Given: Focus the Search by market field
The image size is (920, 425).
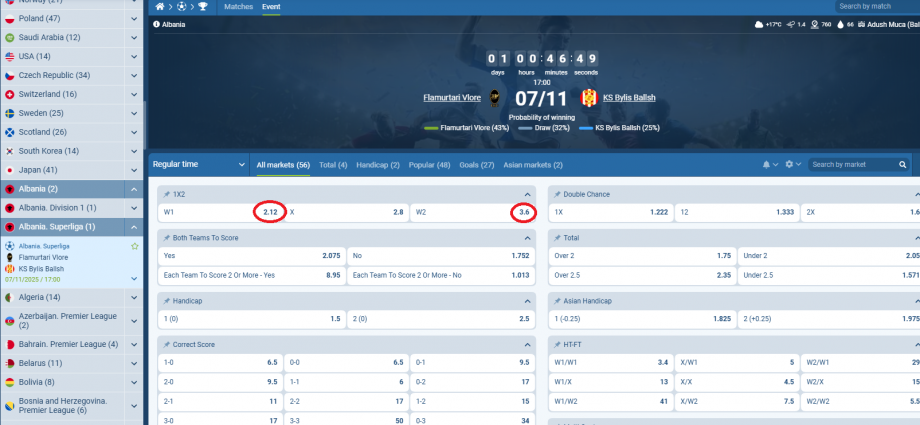Looking at the screenshot, I should (860, 165).
